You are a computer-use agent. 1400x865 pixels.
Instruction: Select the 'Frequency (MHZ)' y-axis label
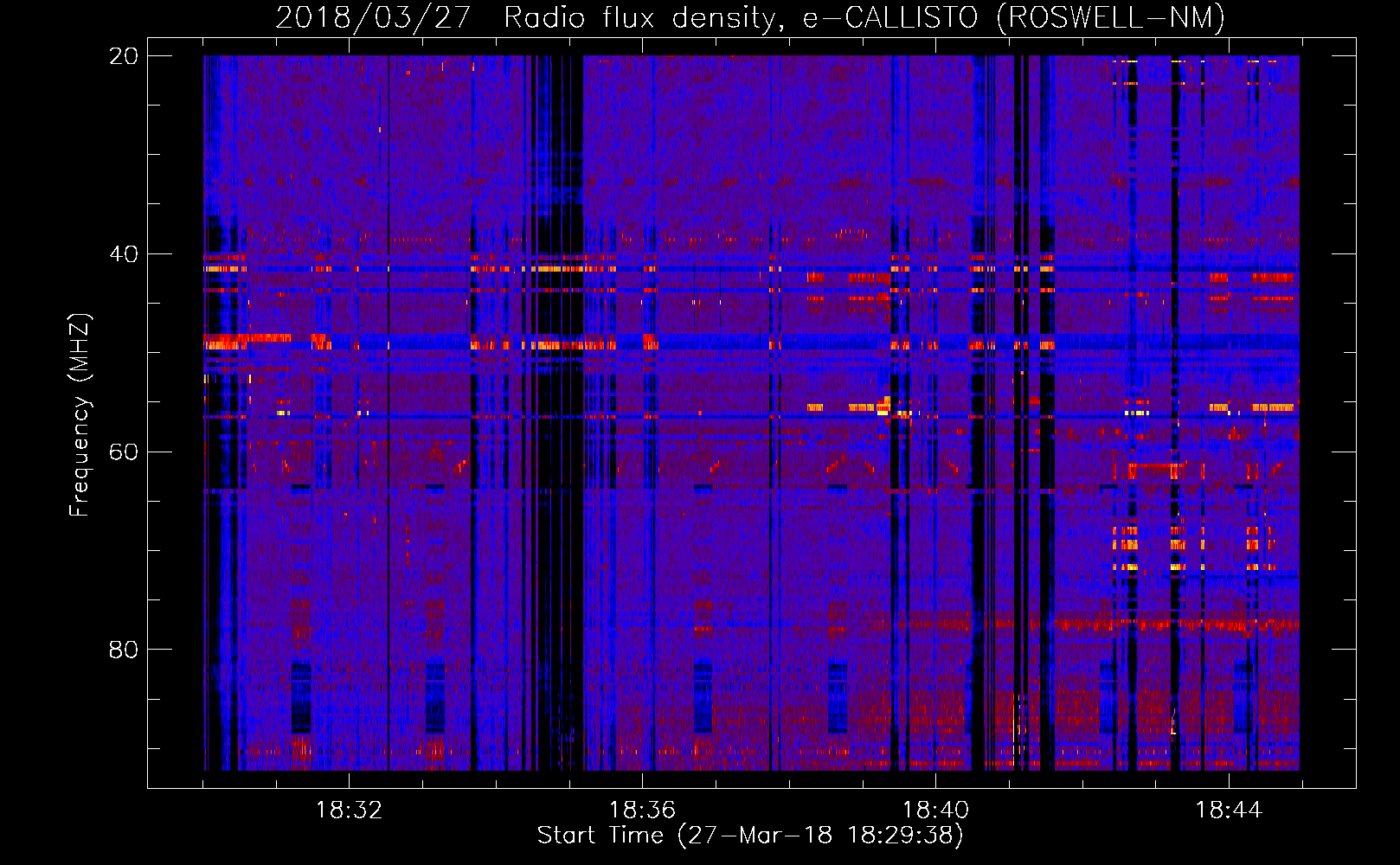click(80, 415)
